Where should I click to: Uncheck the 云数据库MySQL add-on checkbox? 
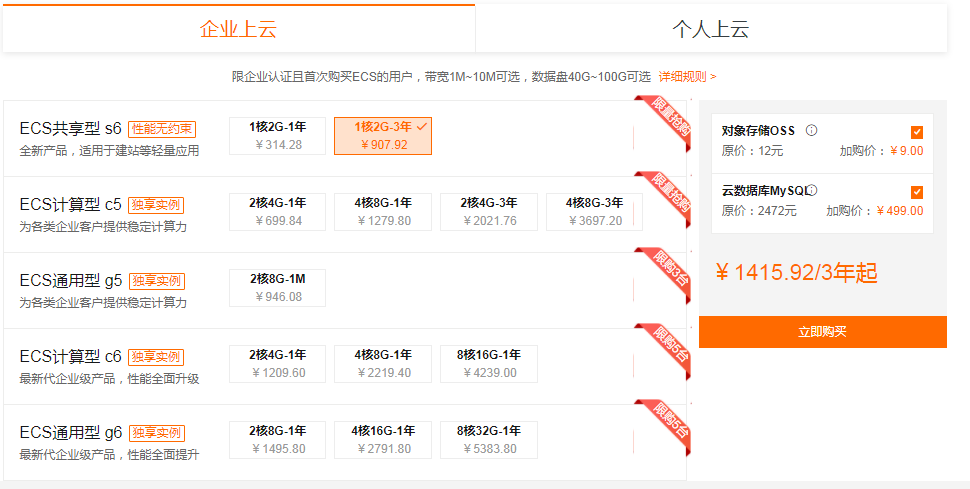pyautogui.click(x=917, y=192)
